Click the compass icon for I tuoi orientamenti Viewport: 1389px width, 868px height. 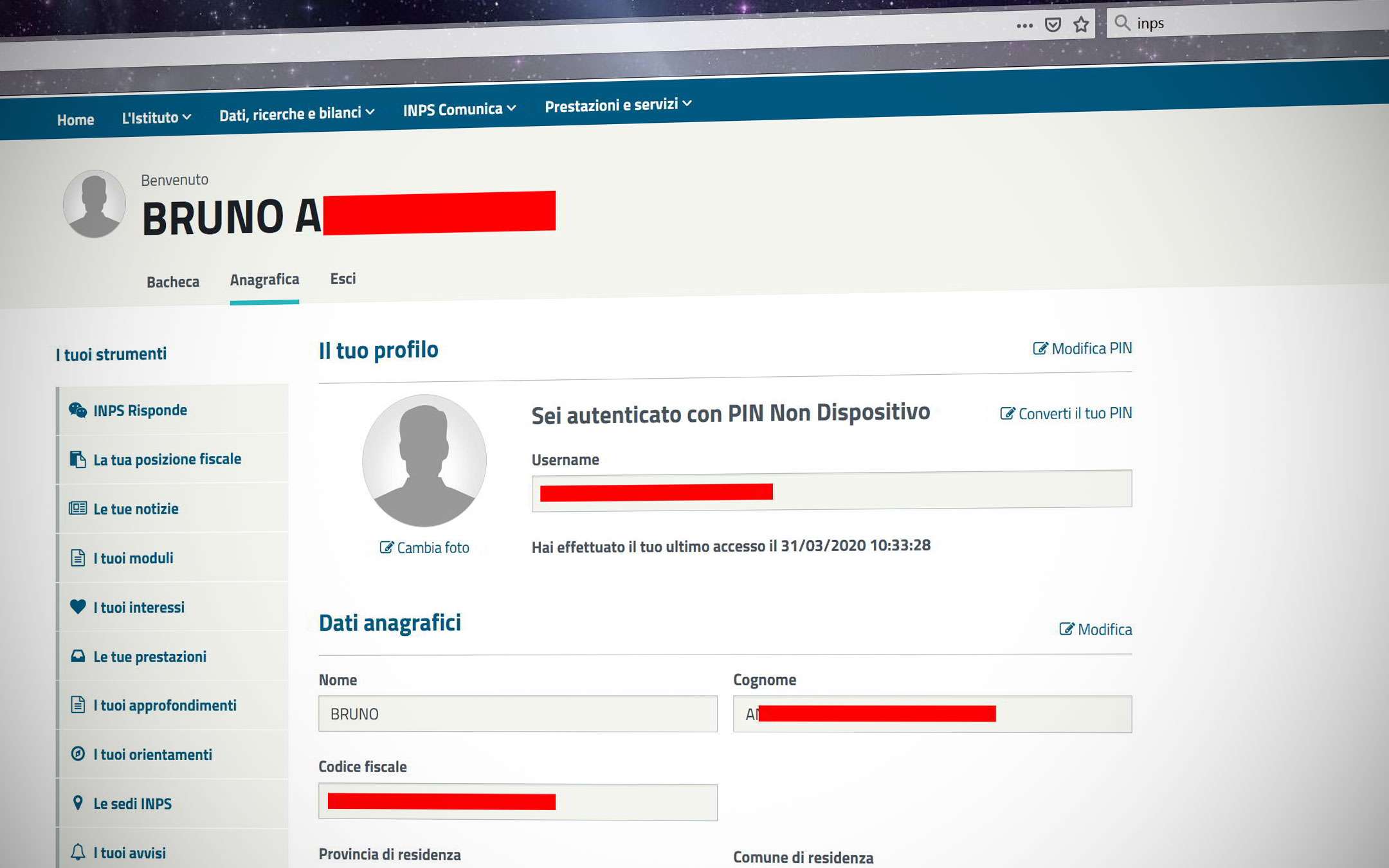[78, 754]
